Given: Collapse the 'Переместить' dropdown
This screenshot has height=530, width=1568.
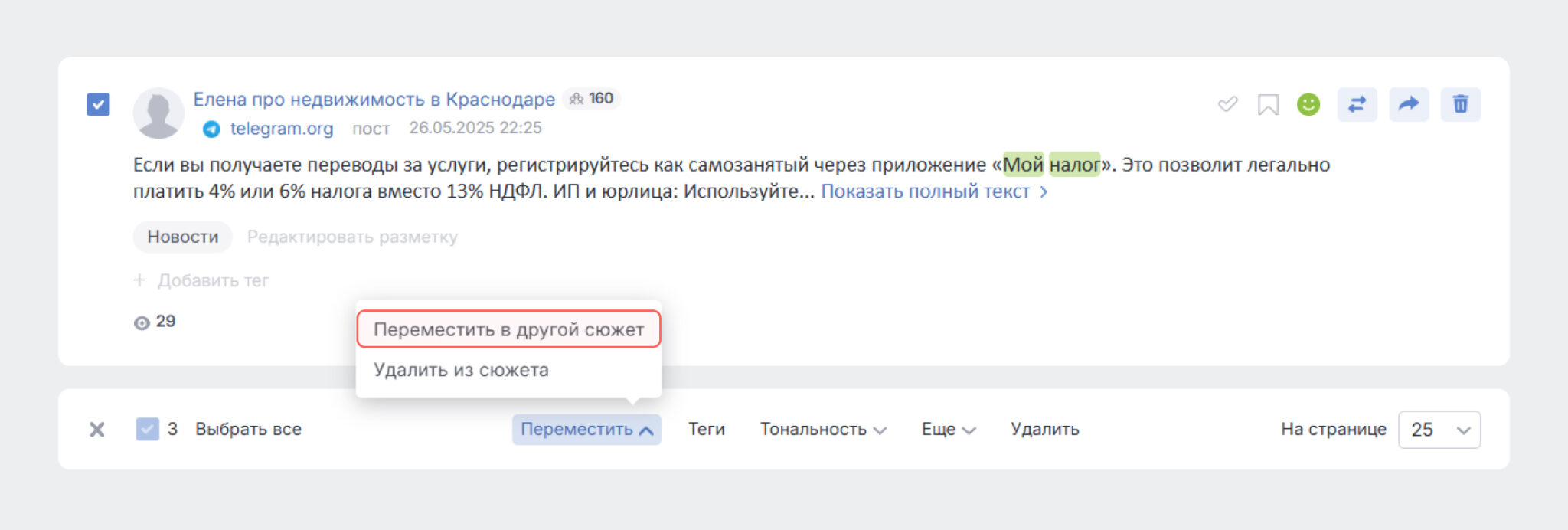Looking at the screenshot, I should coord(586,429).
